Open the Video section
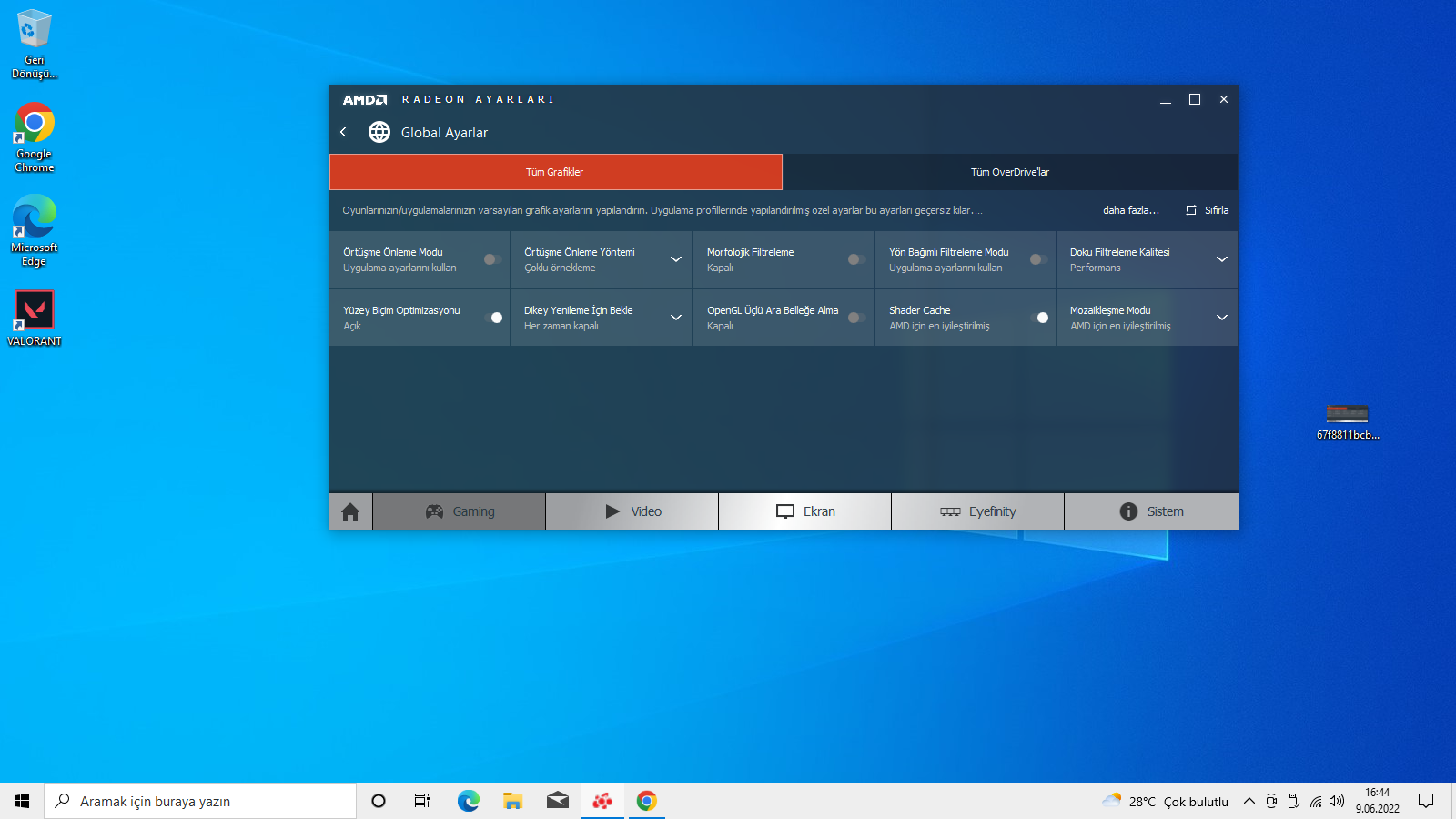Screen dimensions: 1456x819 pyautogui.click(x=632, y=511)
